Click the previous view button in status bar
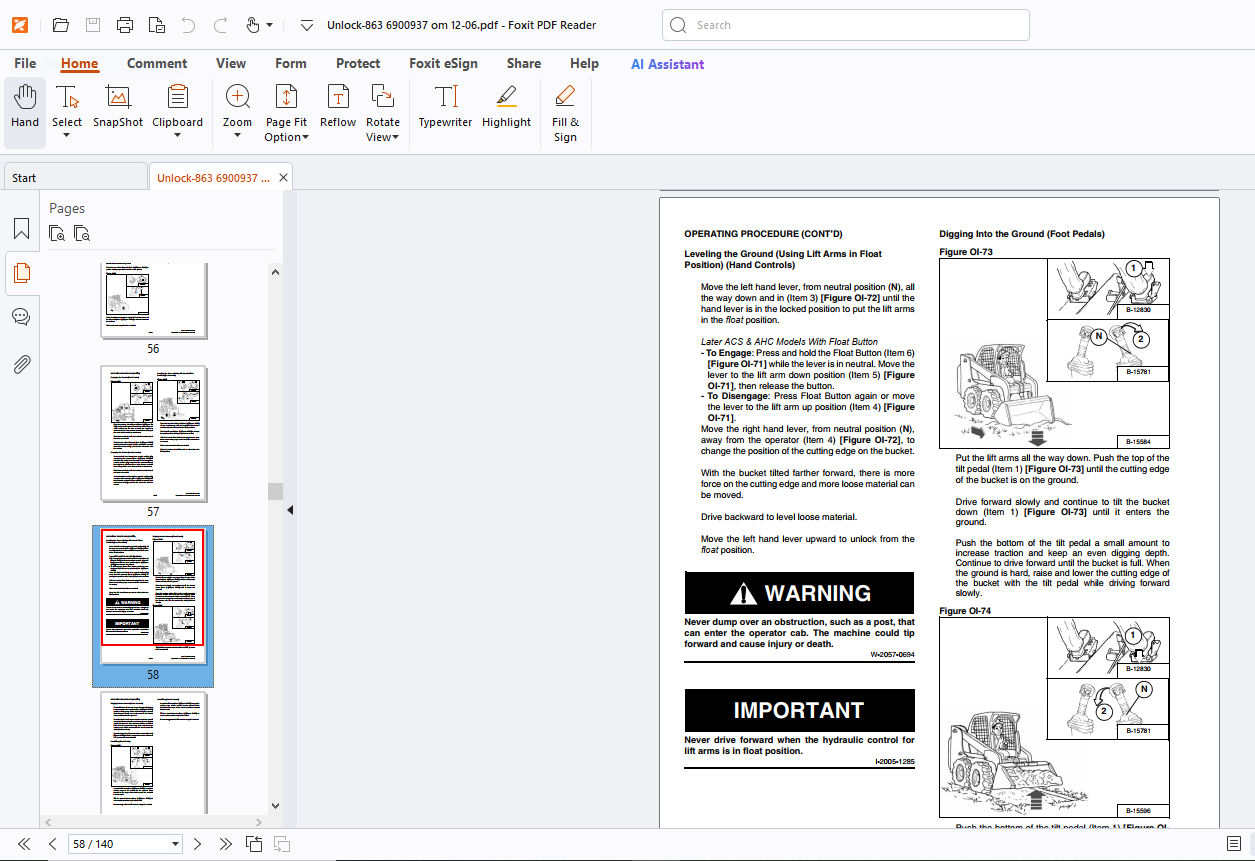This screenshot has height=861, width=1255. 255,844
